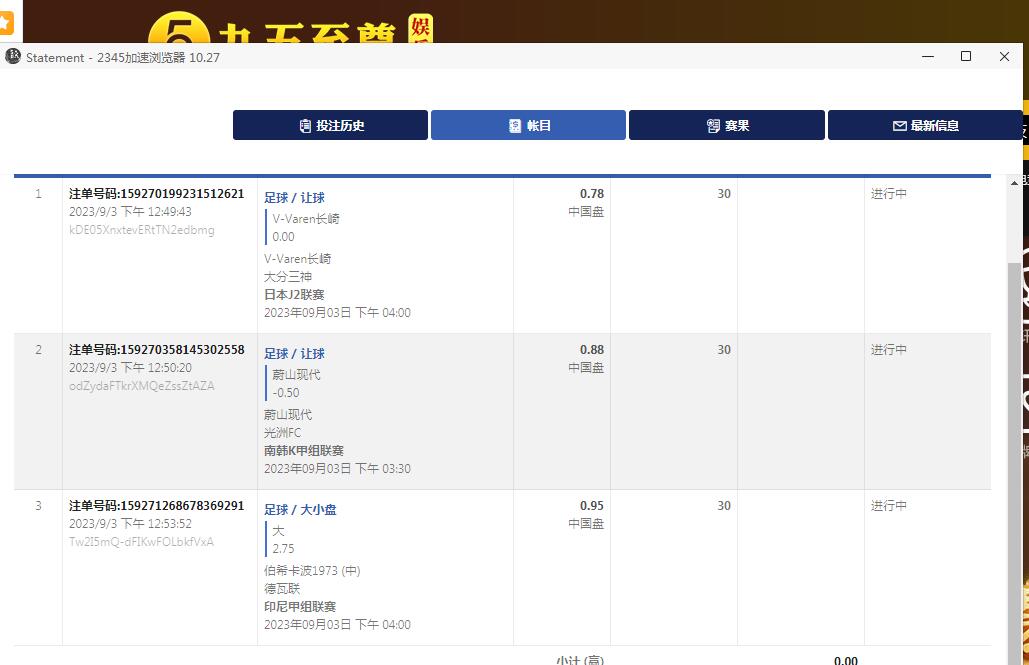Click the 日本J2联赛 league name

(x=294, y=295)
